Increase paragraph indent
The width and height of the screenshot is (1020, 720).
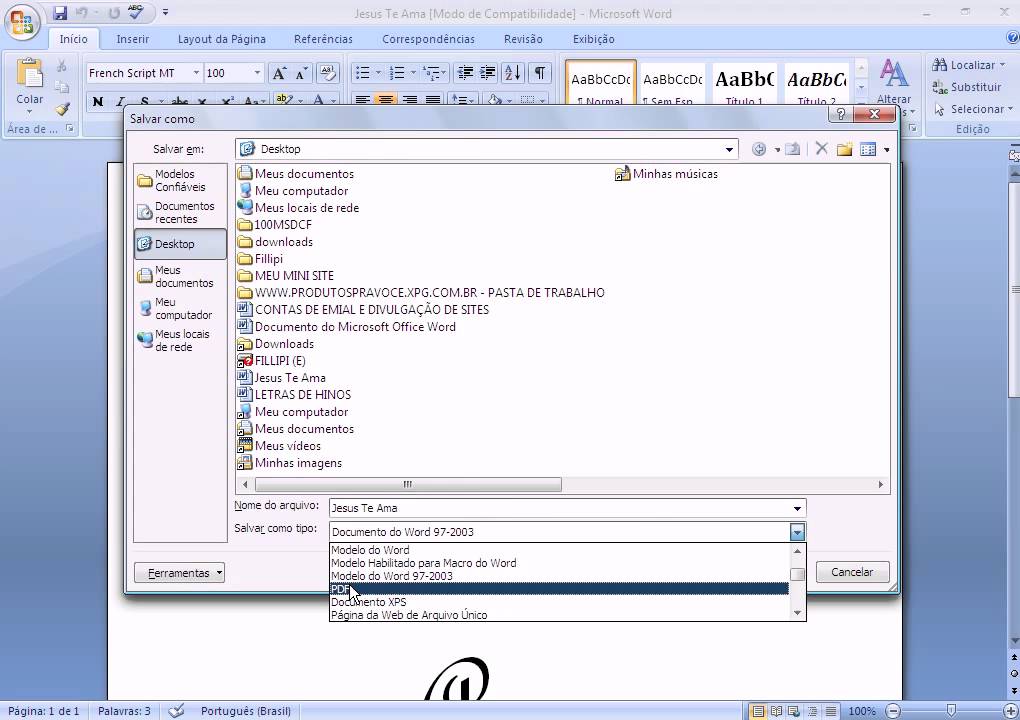(488, 73)
